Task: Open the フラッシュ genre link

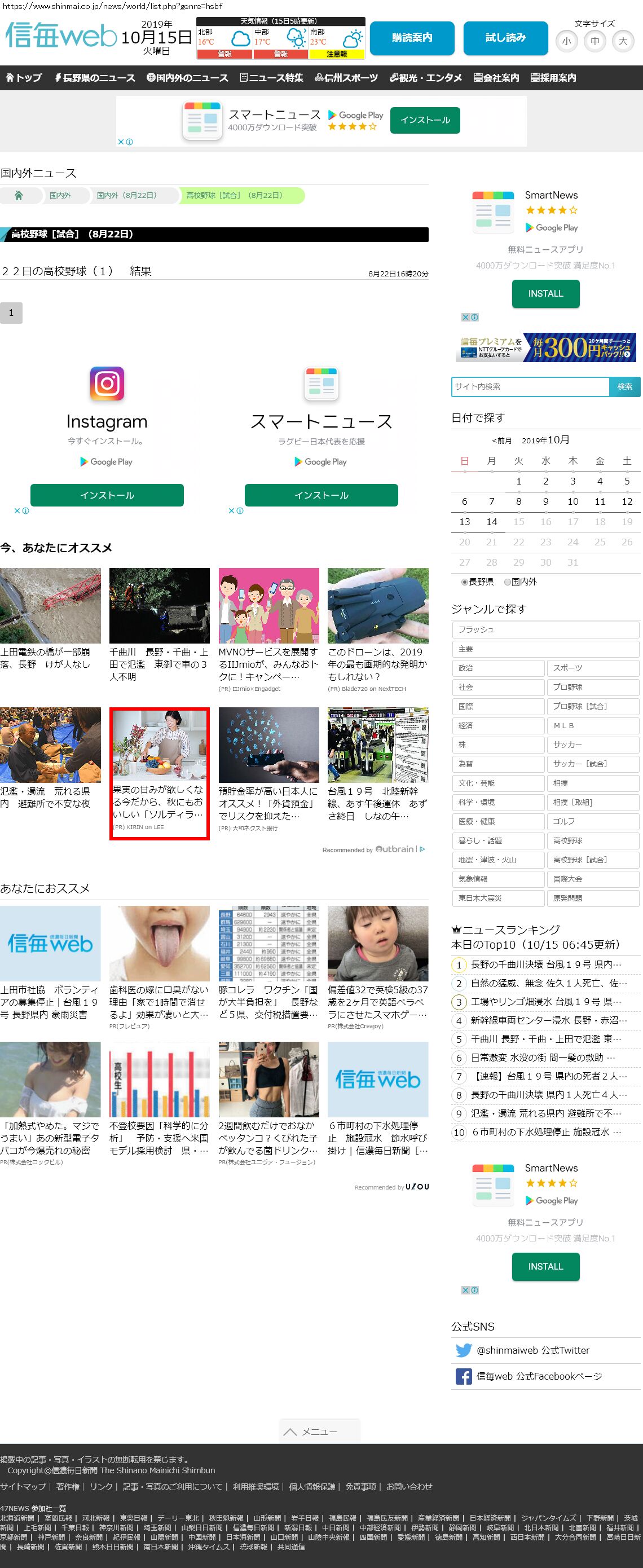Action: (545, 629)
